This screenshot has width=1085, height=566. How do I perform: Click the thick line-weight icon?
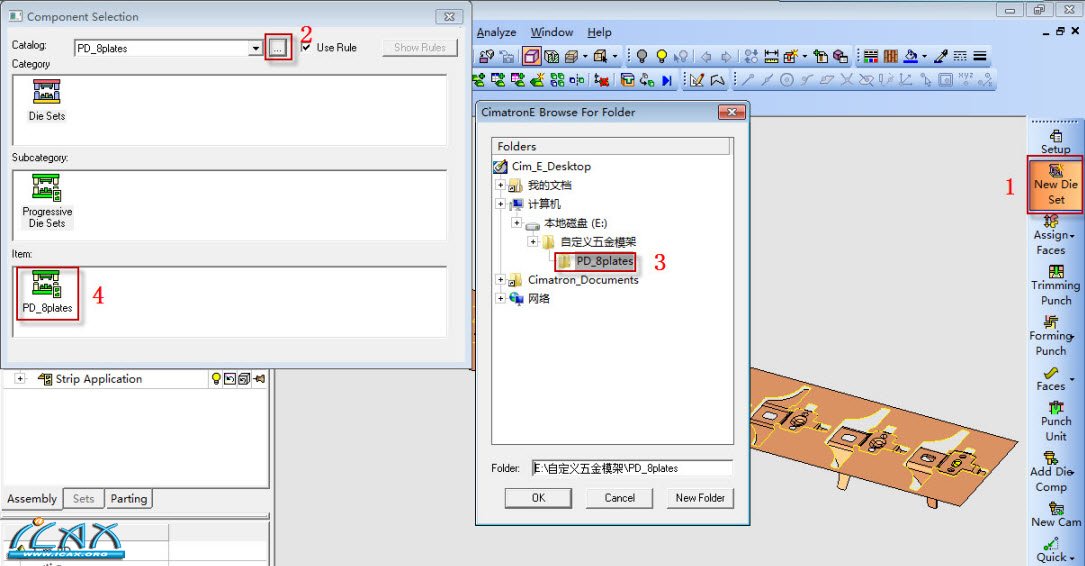pos(980,56)
